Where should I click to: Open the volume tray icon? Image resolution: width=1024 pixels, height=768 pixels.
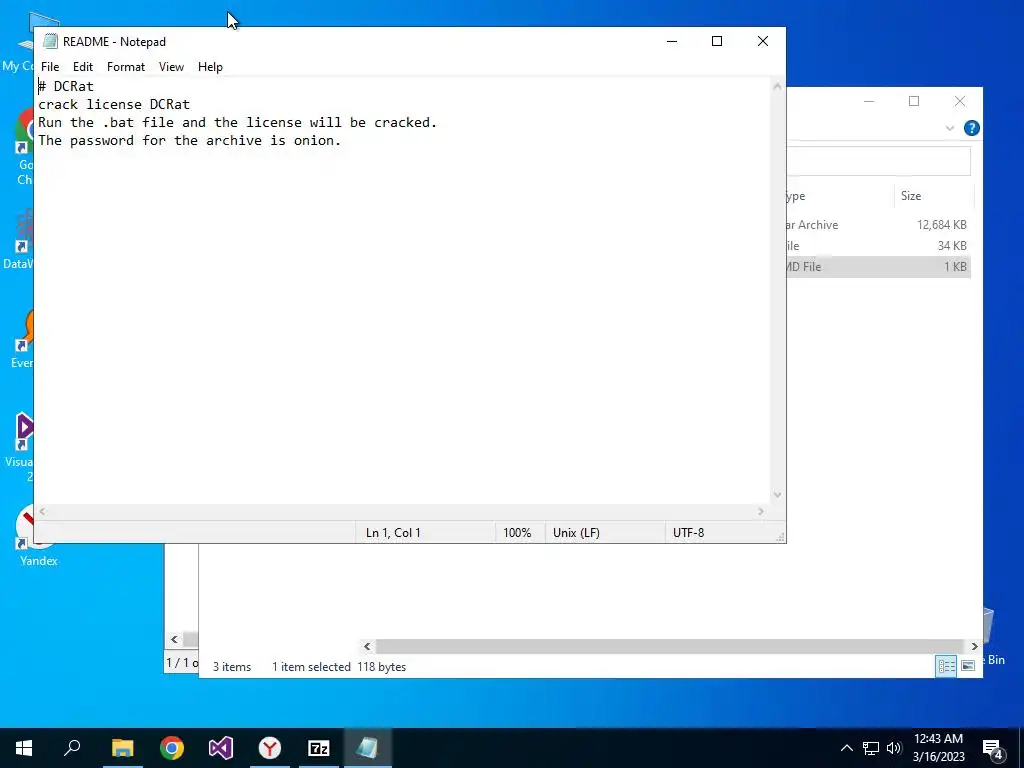click(x=894, y=748)
